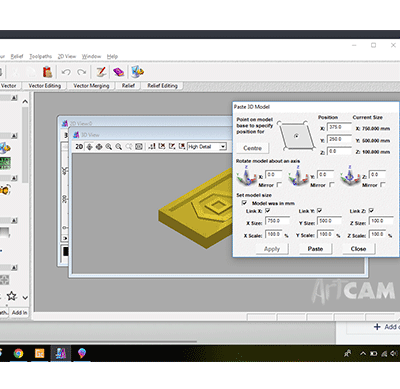Click the Paste clipboard icon in main toolbar
Viewport: 400px width, 389px height.
pos(47,72)
